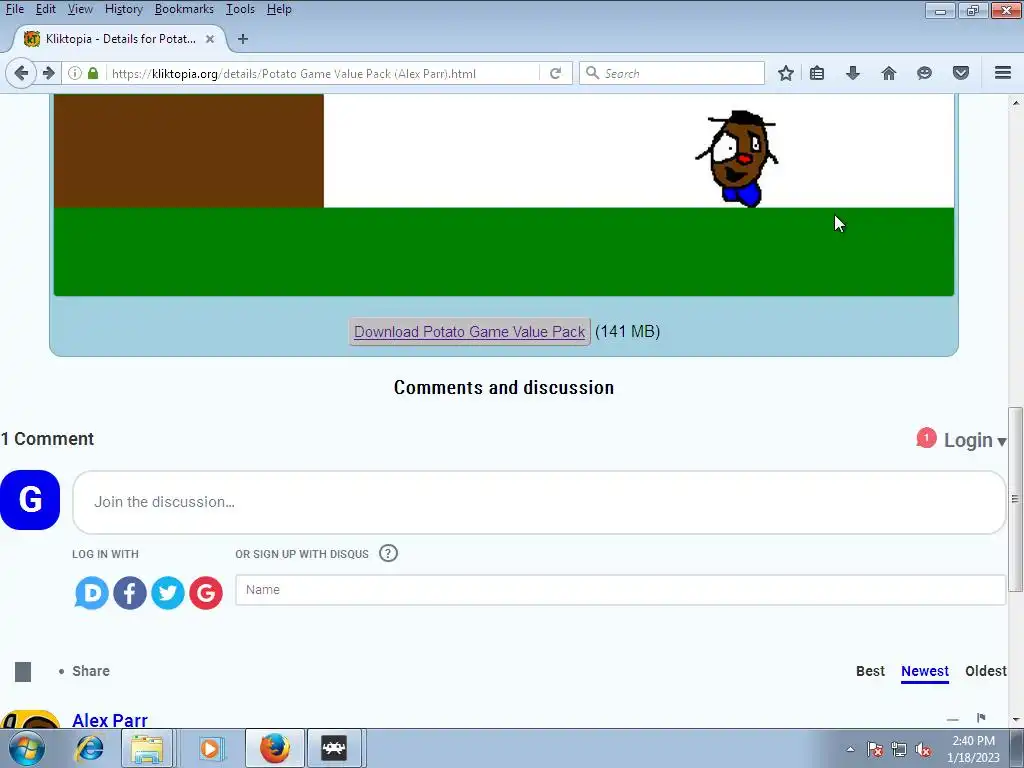Open the Hello chat smiley icon
1024x768 pixels.
coord(924,73)
